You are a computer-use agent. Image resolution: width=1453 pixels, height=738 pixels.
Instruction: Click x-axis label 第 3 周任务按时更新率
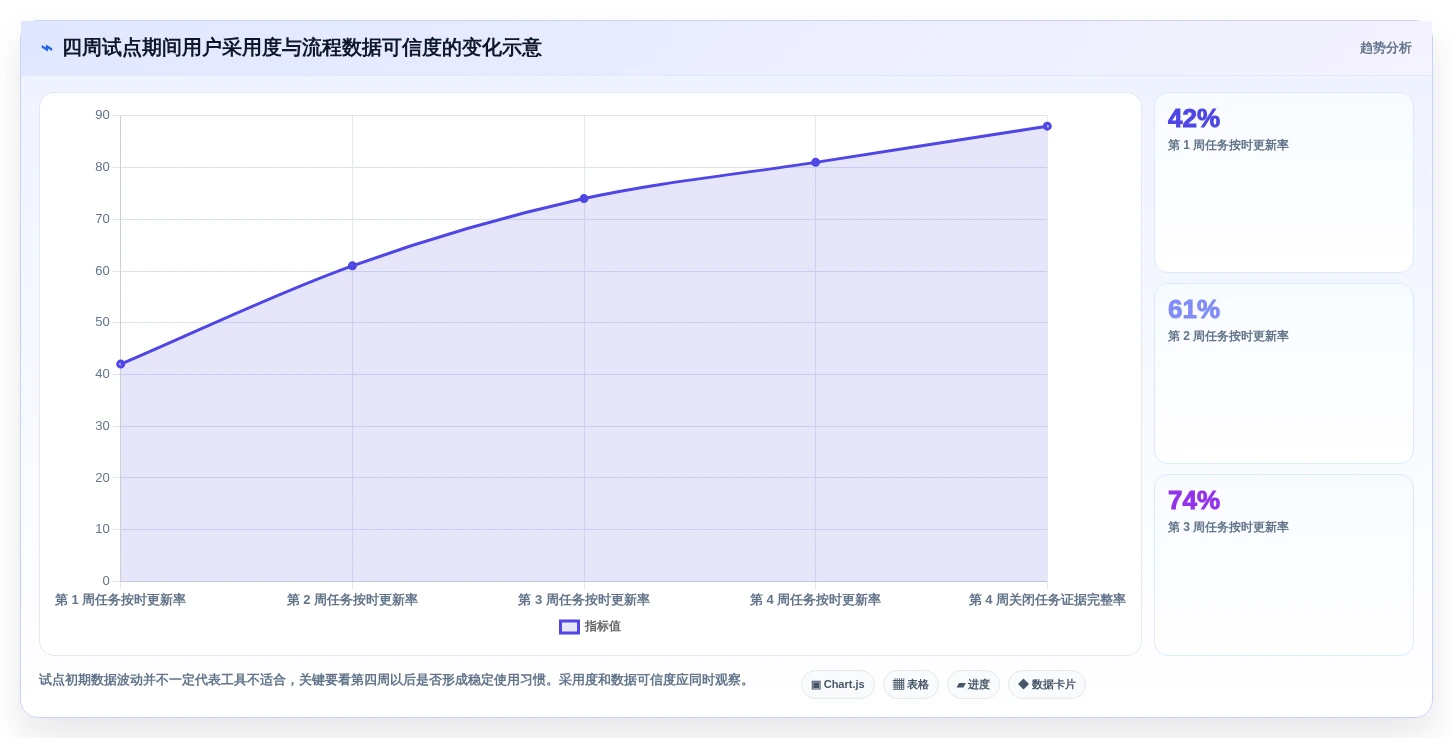[x=584, y=600]
